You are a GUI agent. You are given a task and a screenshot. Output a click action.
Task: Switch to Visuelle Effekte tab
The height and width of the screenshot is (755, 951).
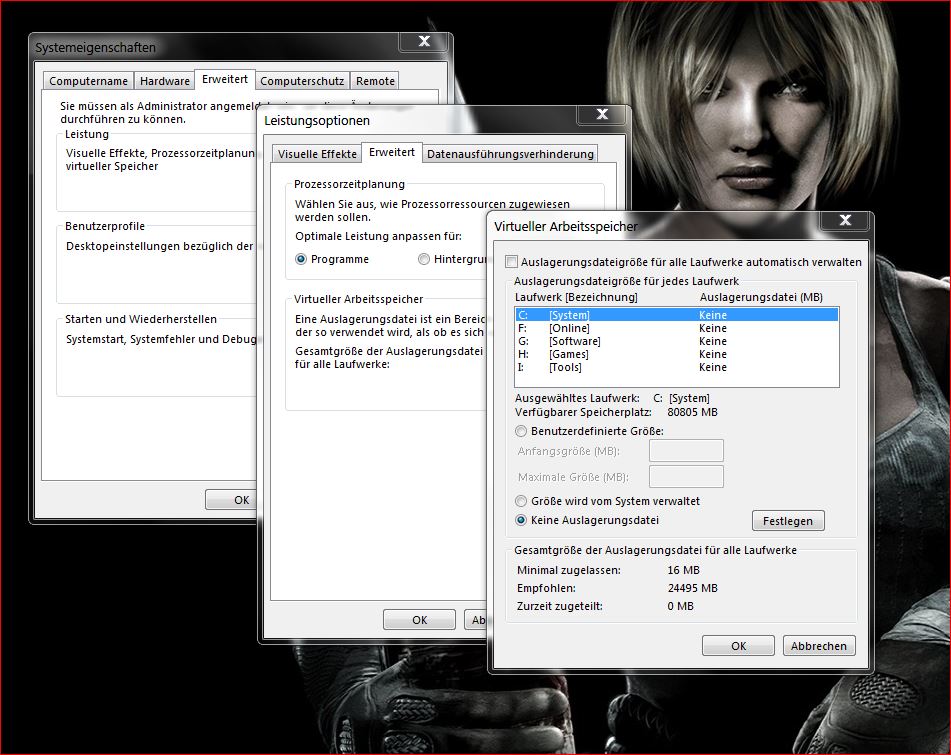pos(317,154)
